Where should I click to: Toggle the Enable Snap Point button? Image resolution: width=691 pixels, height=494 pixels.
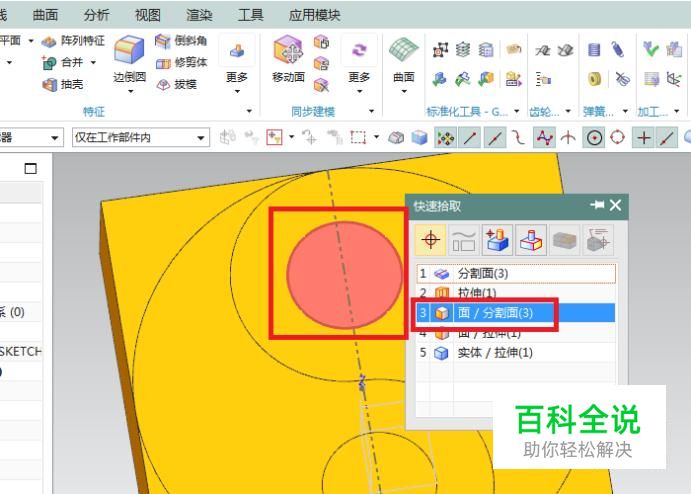(x=446, y=138)
